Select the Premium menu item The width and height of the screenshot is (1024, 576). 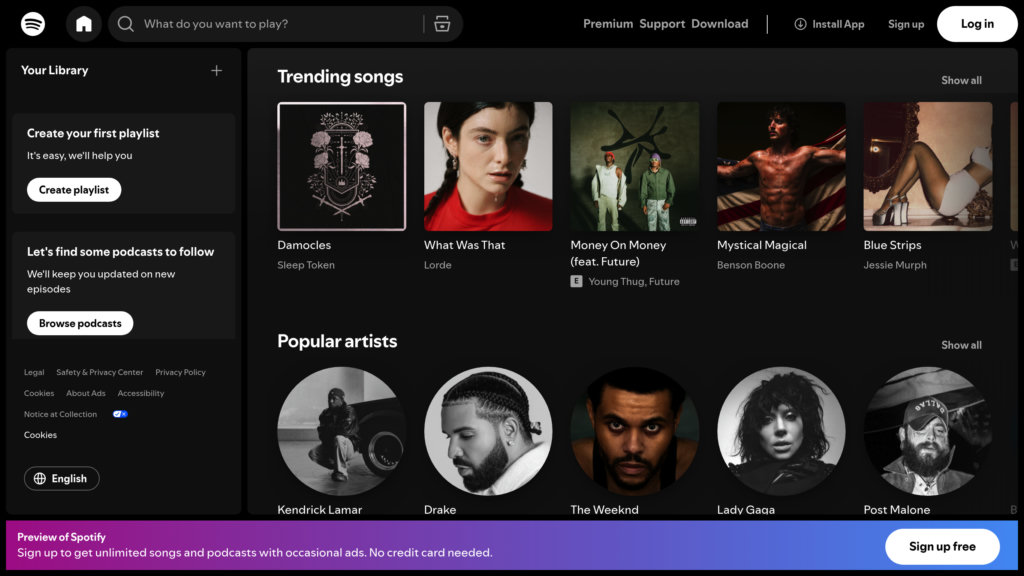(x=608, y=23)
